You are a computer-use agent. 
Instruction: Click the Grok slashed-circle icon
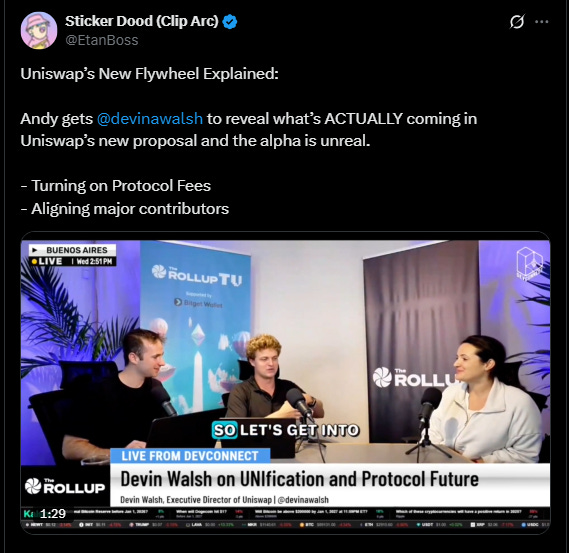coord(517,21)
